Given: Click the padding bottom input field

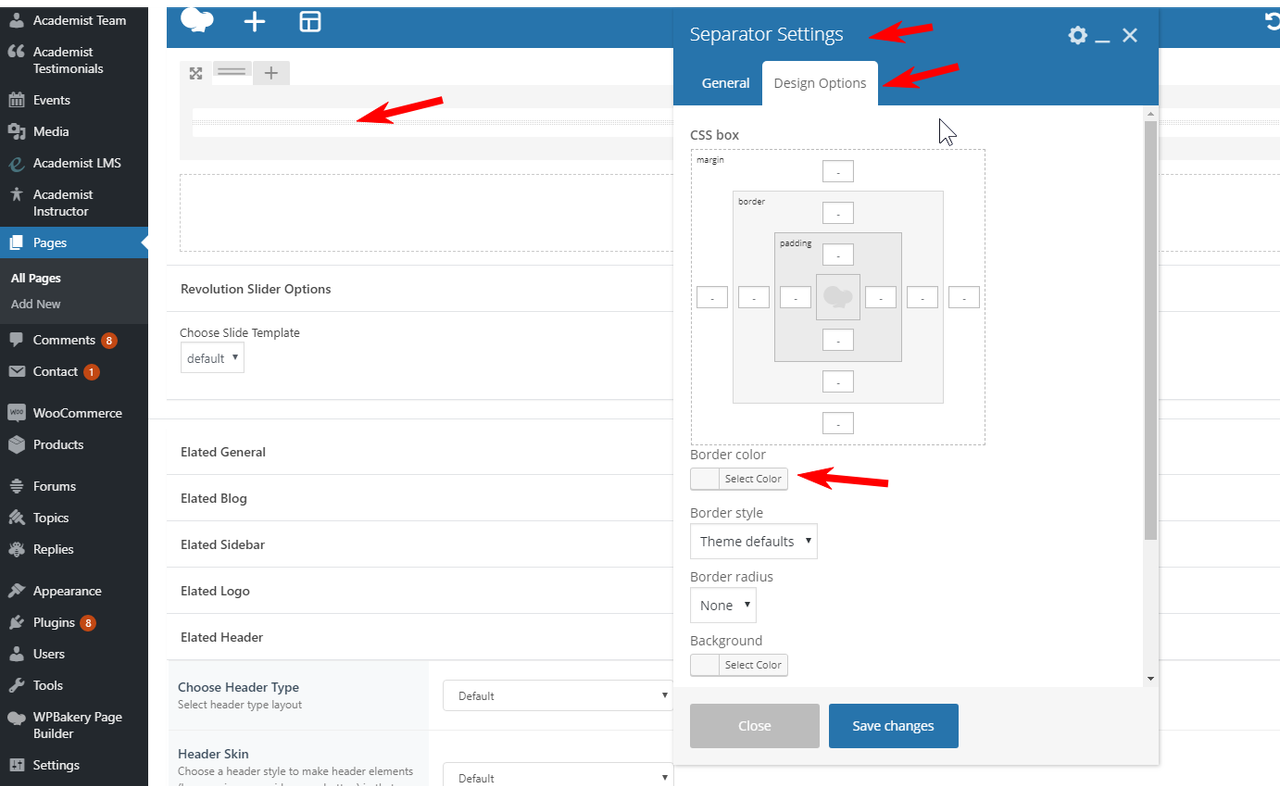Looking at the screenshot, I should (838, 340).
